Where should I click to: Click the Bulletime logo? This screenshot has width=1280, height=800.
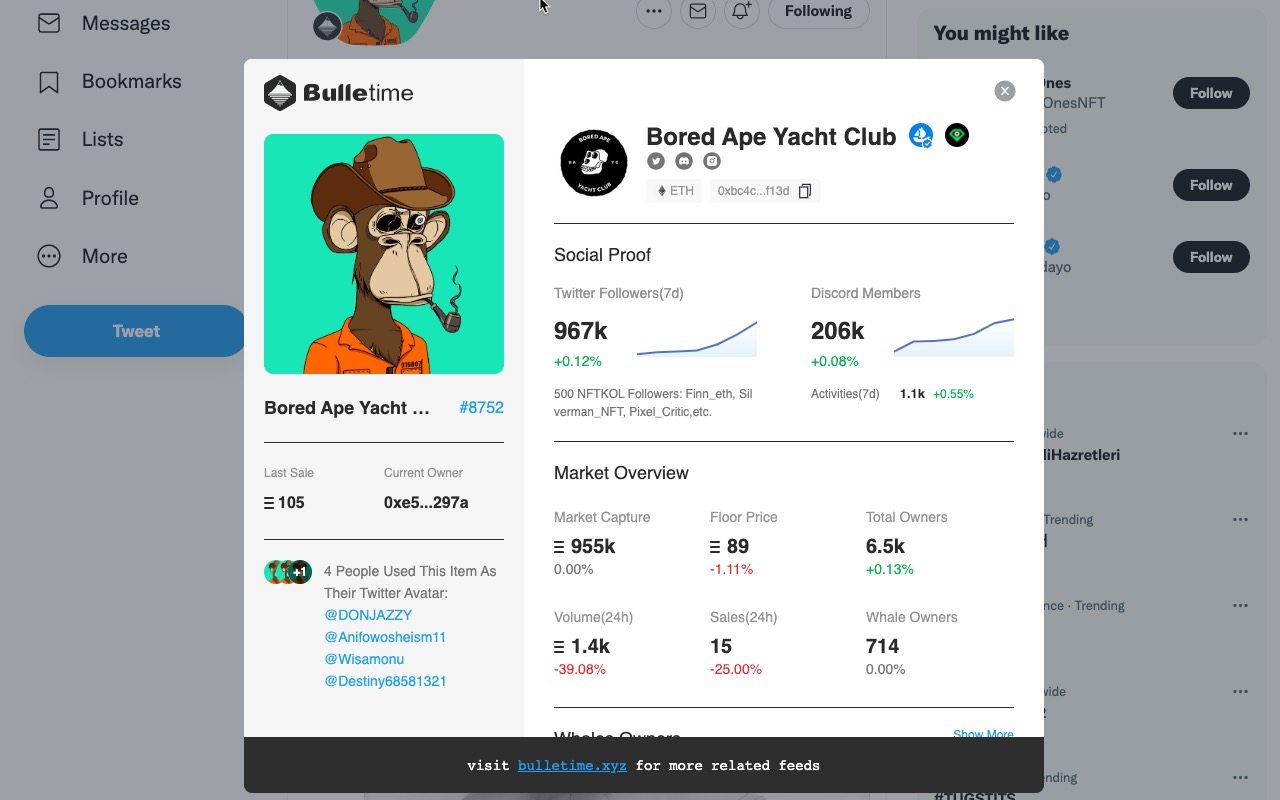pyautogui.click(x=338, y=93)
